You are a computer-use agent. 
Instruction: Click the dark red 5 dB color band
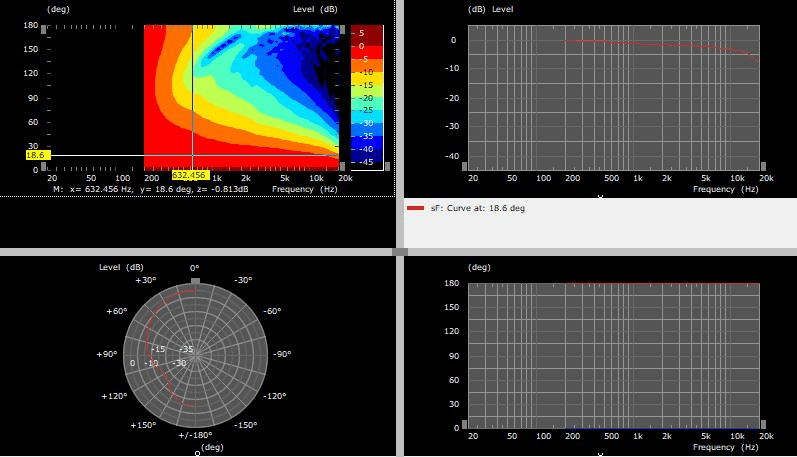[x=367, y=34]
